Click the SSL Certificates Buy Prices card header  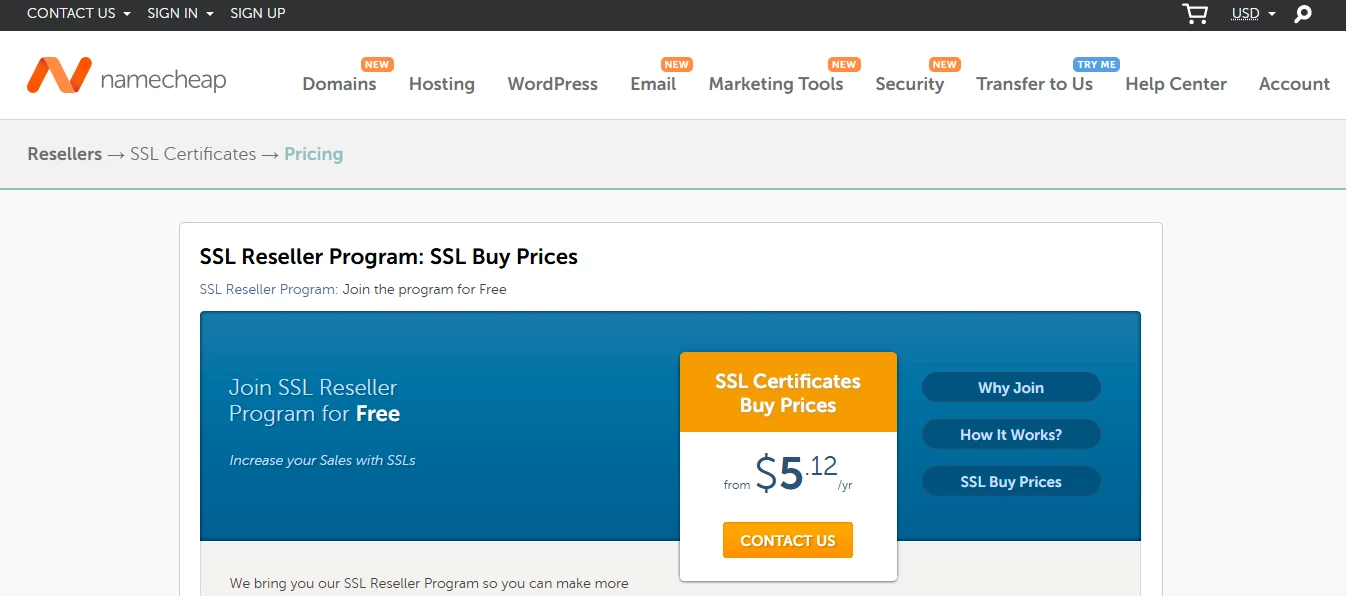click(788, 393)
